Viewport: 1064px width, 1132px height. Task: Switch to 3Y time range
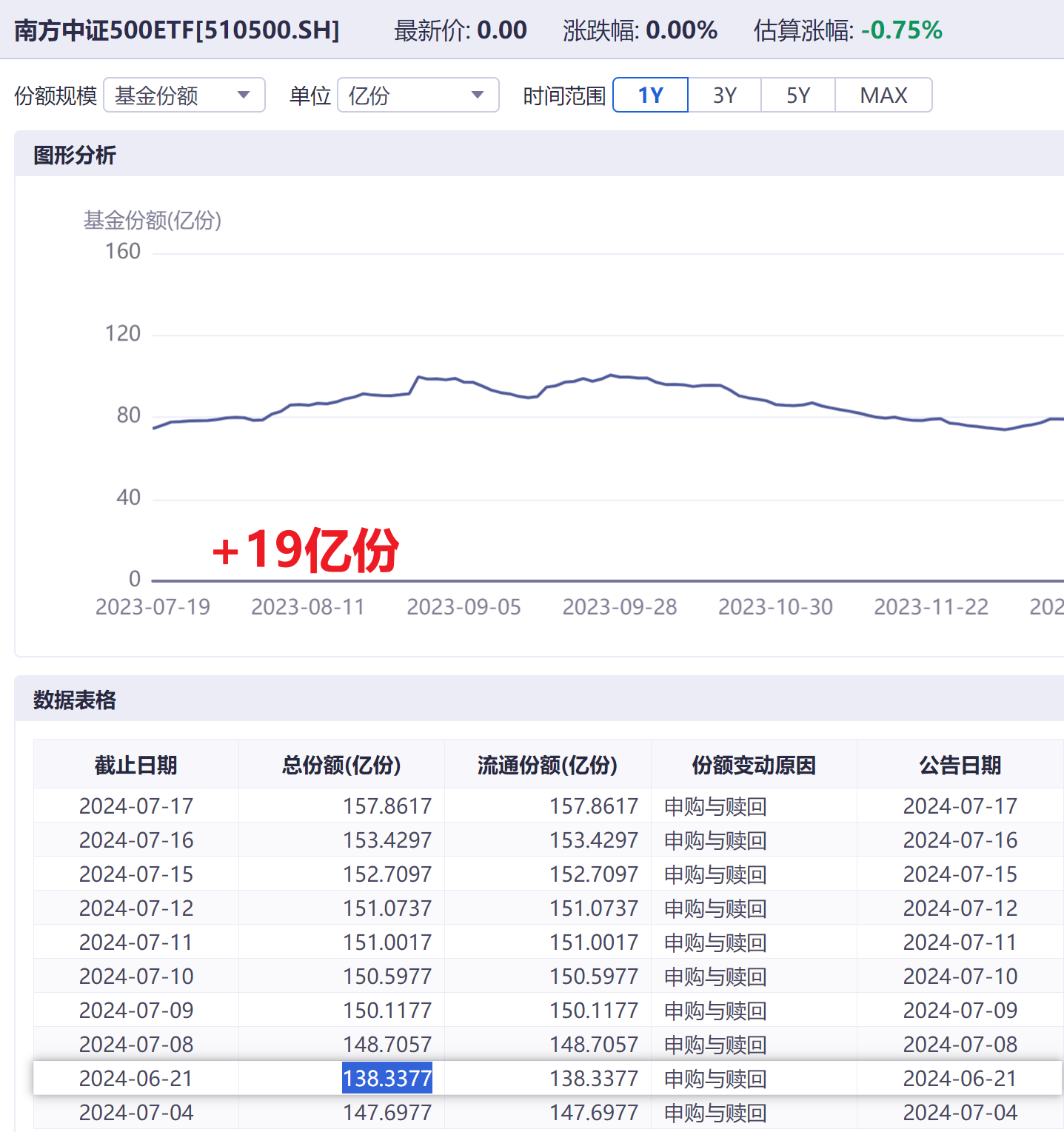tap(725, 96)
